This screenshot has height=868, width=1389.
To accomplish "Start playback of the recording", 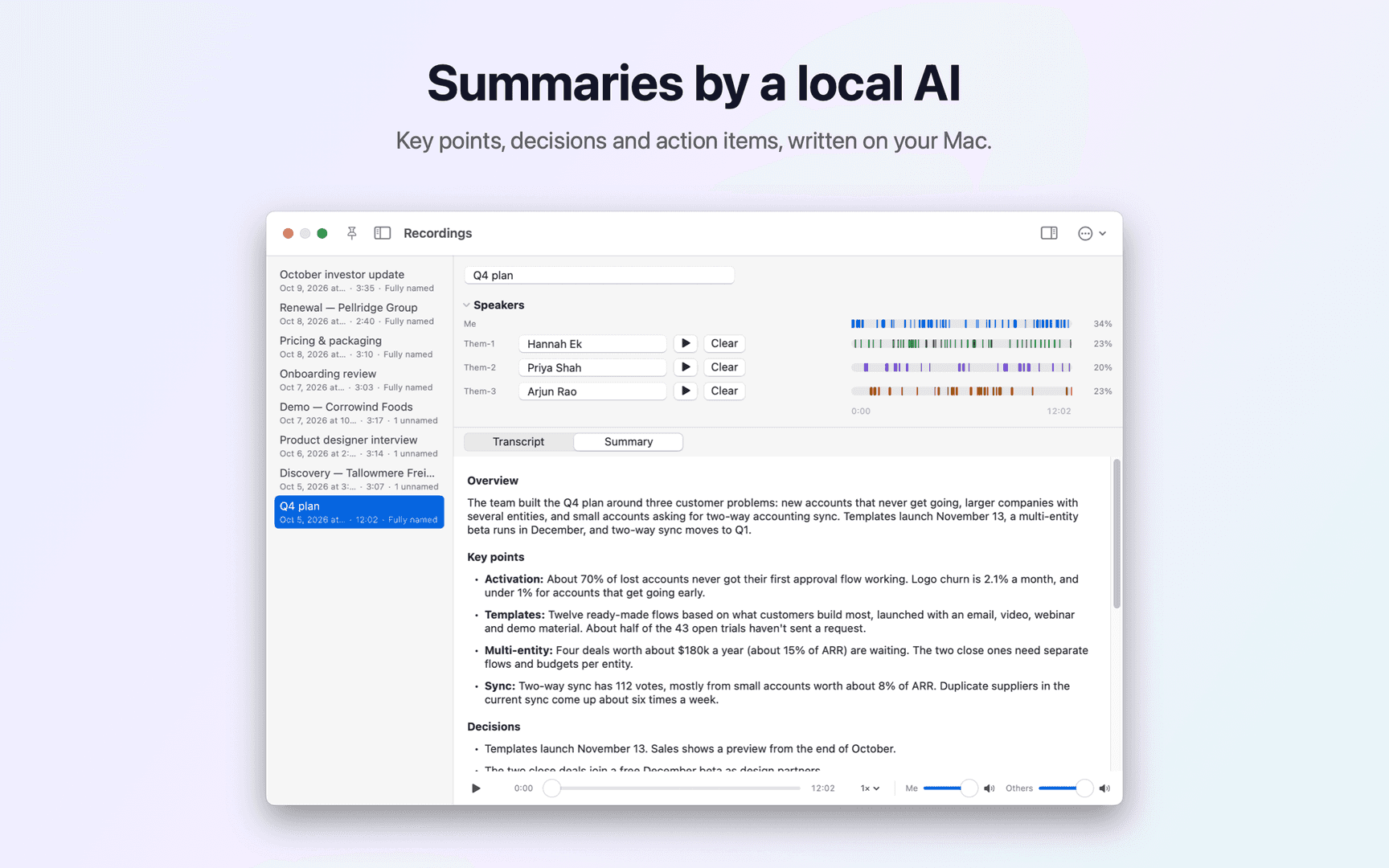I will [x=476, y=788].
